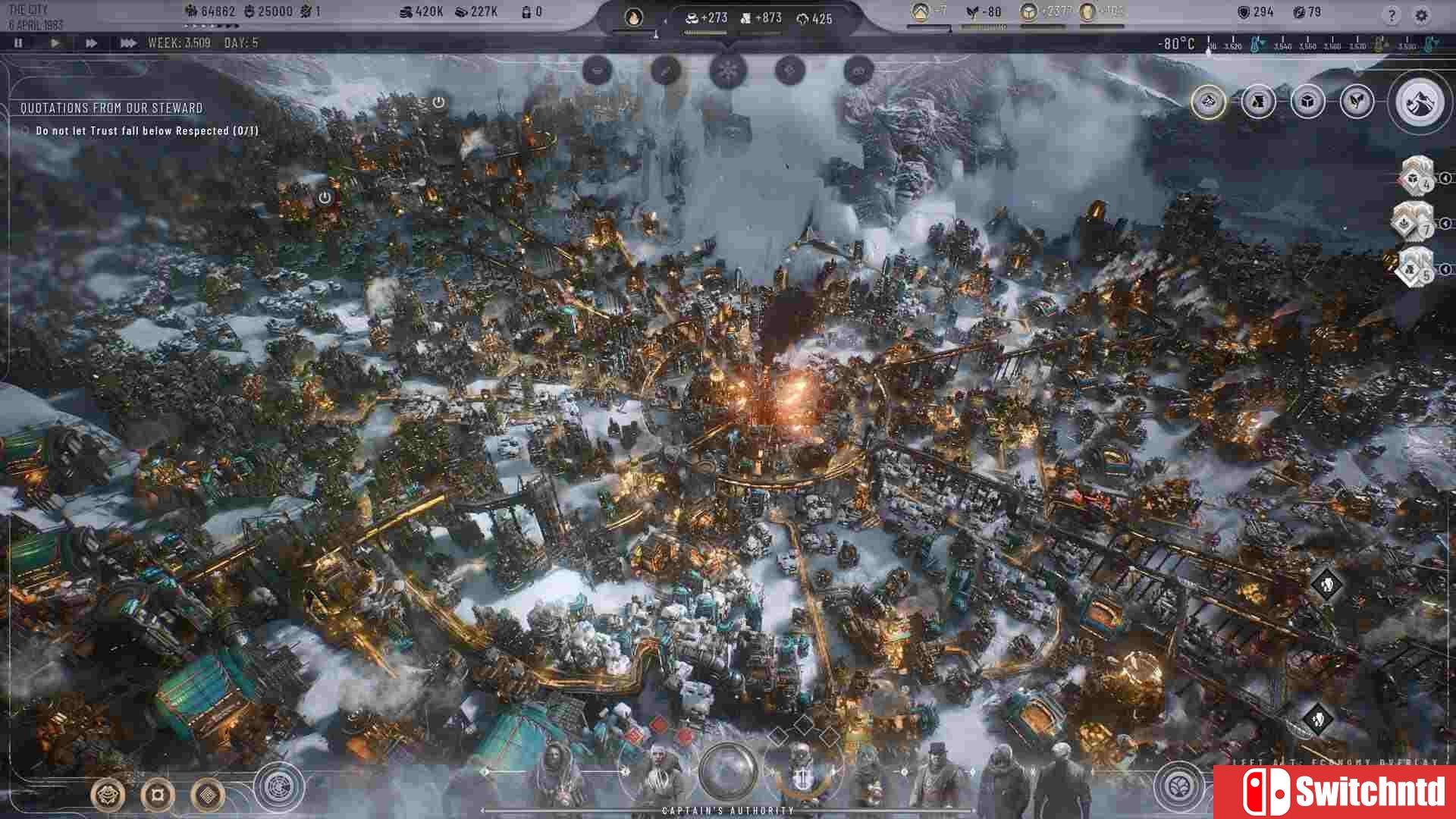Click the upper diamond district marker
The width and height of the screenshot is (1456, 819).
coord(1327,584)
